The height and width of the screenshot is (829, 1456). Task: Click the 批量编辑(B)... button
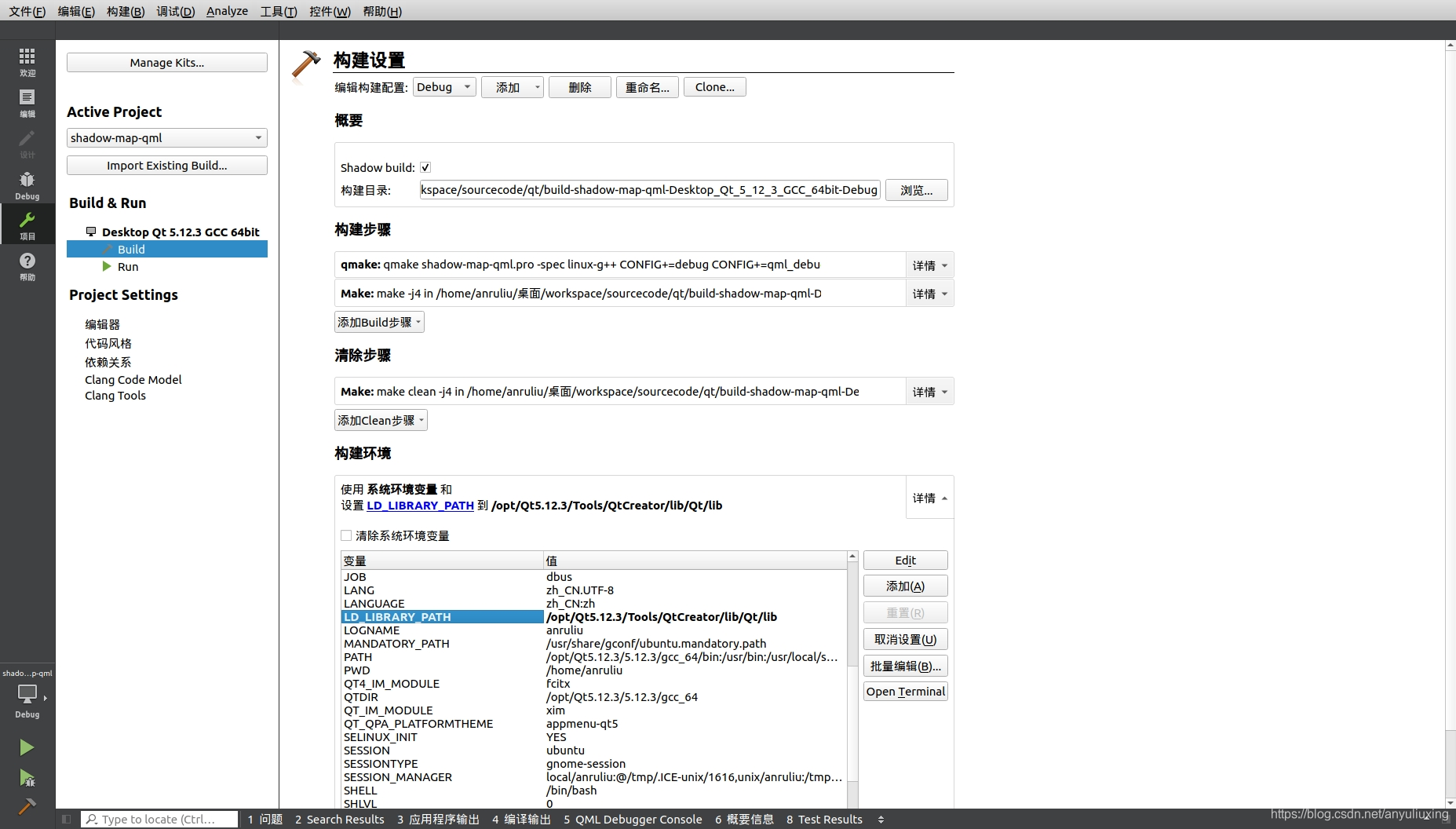[x=905, y=666]
